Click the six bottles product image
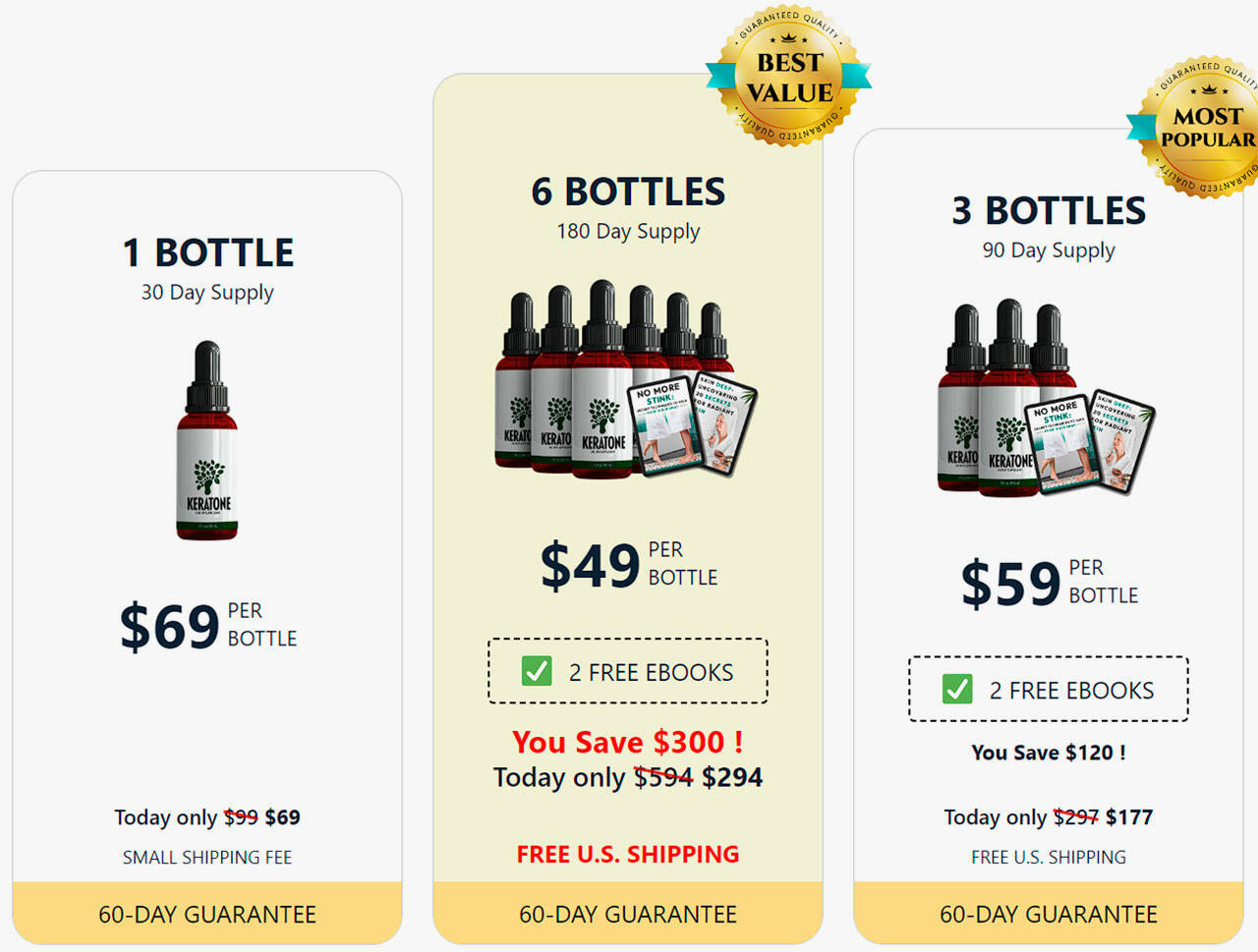Image resolution: width=1258 pixels, height=952 pixels. pyautogui.click(x=625, y=379)
